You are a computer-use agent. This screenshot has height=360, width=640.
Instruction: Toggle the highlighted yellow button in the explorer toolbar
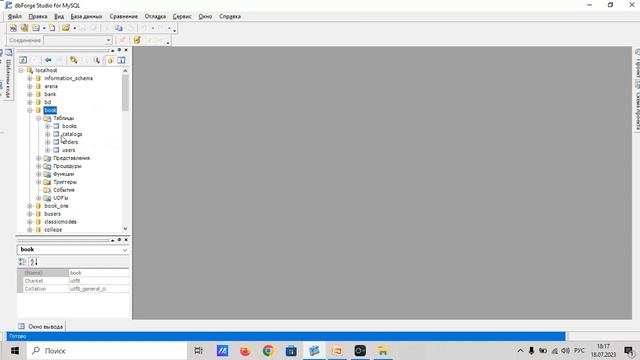pos(110,60)
